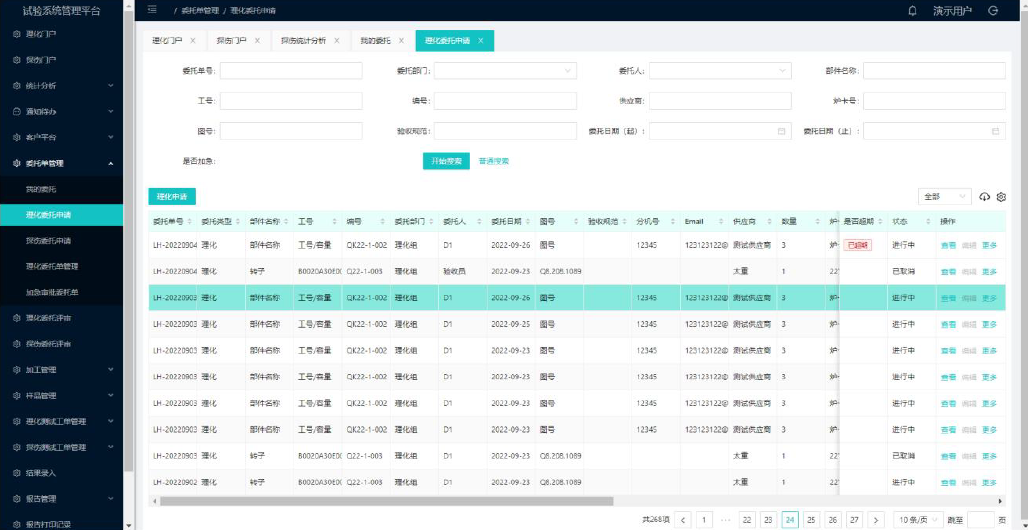Viewport: 1028px width, 530px height.
Task: Click the cloud download export icon
Action: coord(985,197)
